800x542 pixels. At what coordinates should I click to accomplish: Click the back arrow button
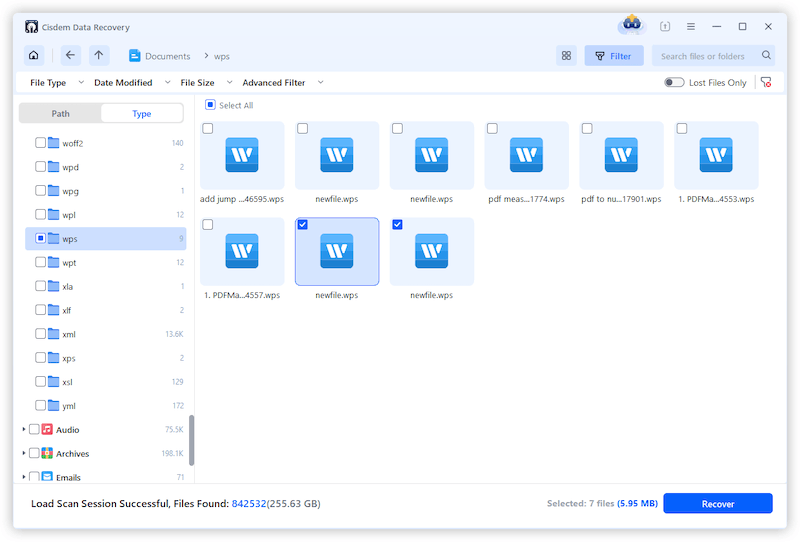[70, 55]
